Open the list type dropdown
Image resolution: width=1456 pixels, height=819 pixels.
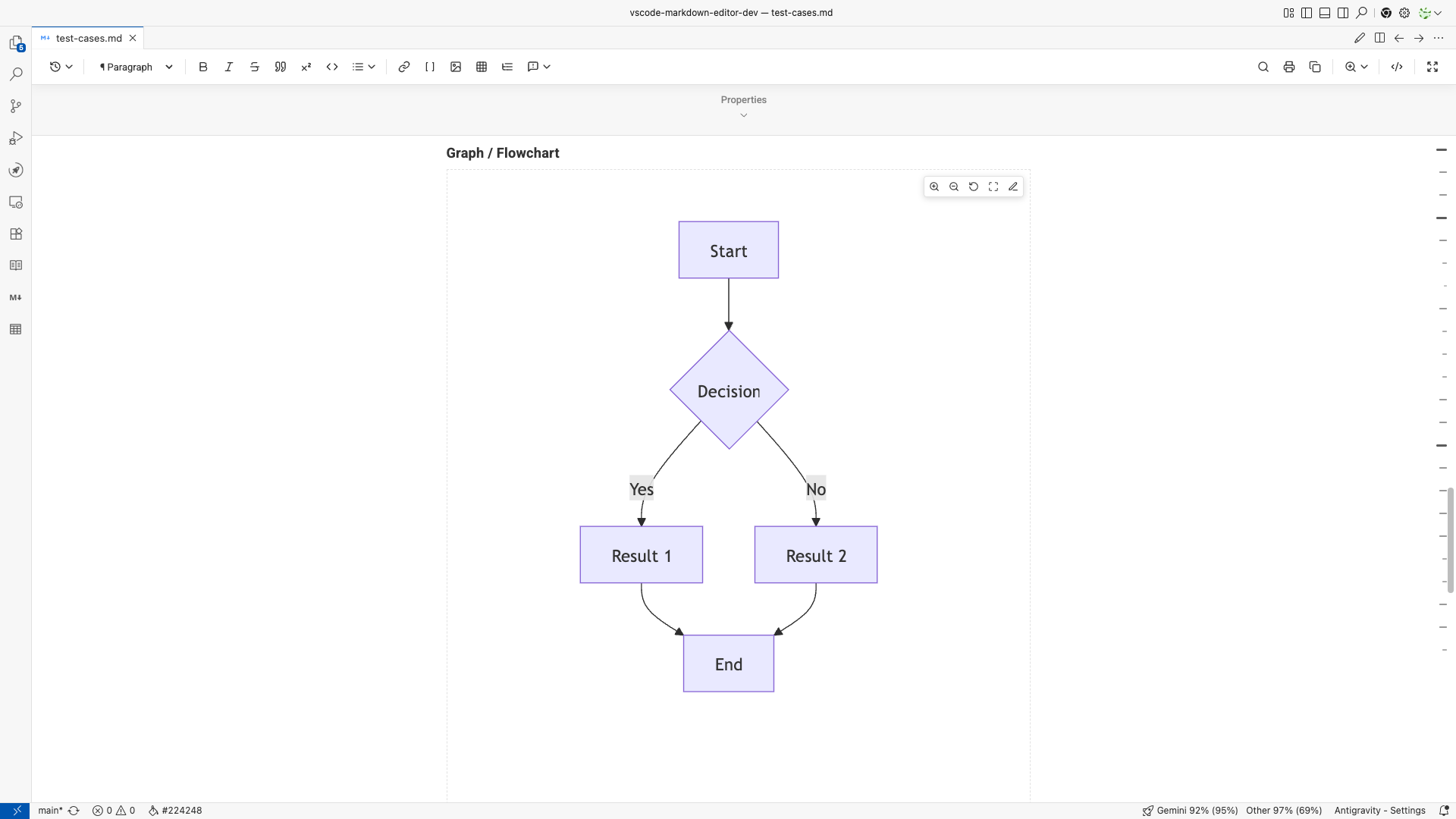click(364, 67)
